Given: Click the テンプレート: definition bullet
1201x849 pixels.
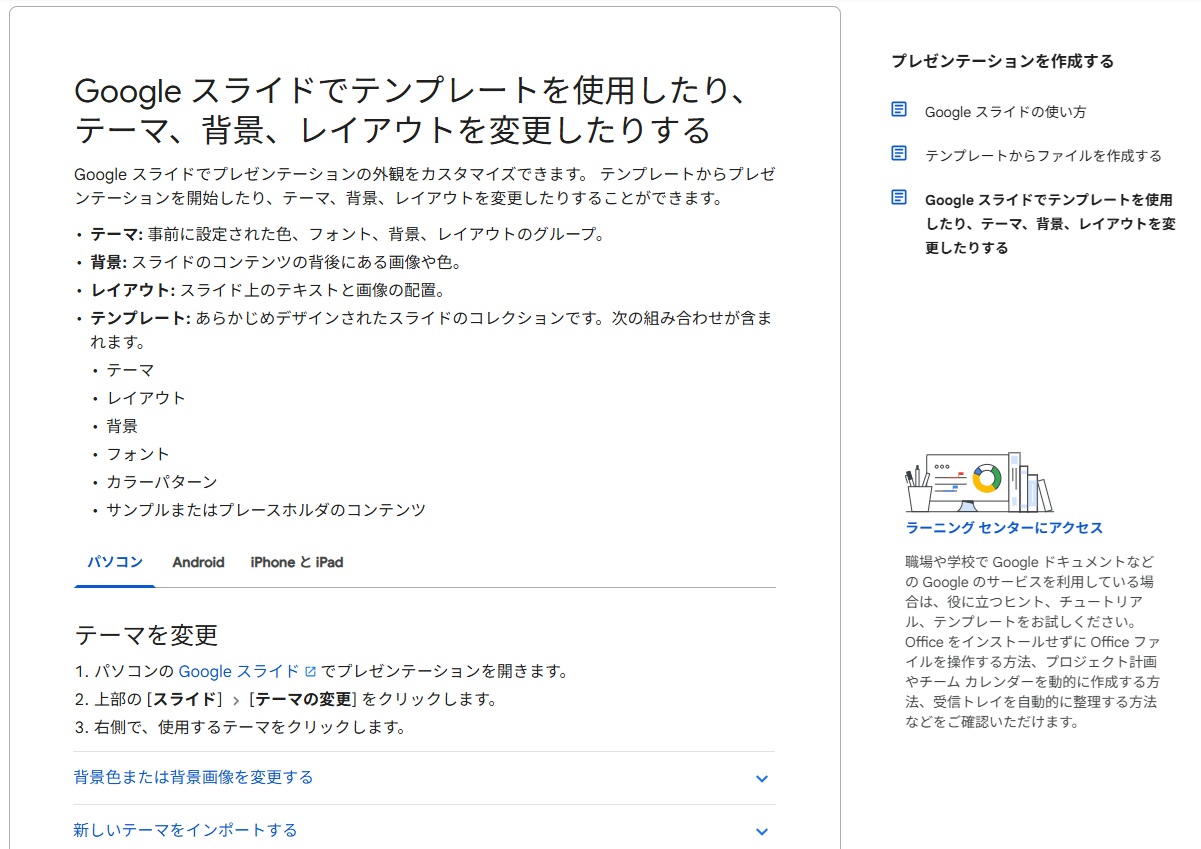Looking at the screenshot, I should point(431,330).
